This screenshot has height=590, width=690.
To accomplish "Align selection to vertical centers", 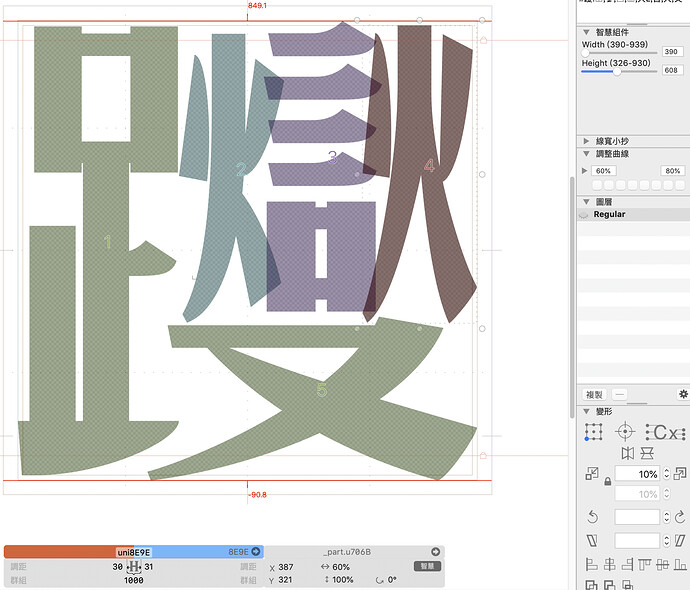I will click(662, 564).
